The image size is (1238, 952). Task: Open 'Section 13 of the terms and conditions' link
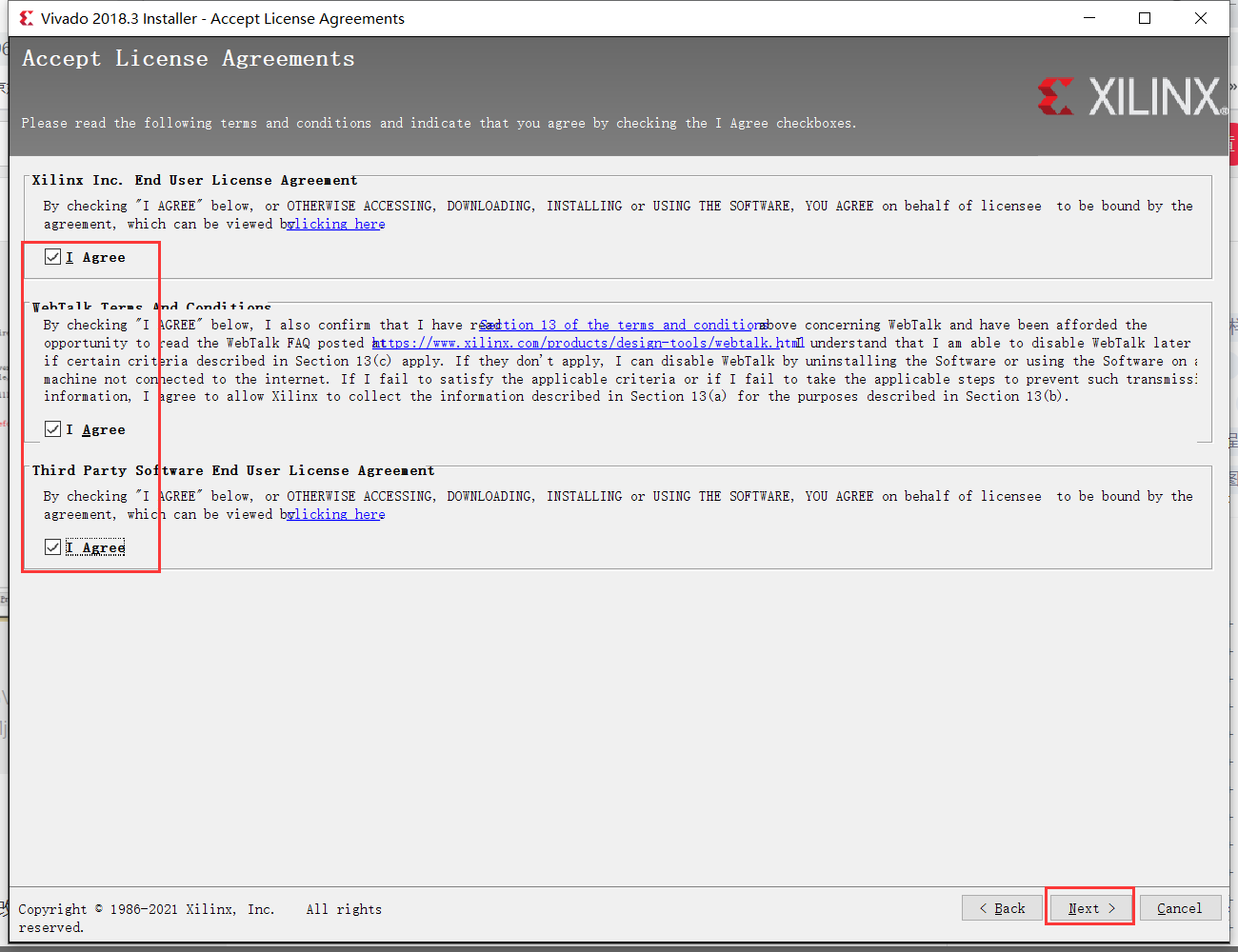click(624, 325)
